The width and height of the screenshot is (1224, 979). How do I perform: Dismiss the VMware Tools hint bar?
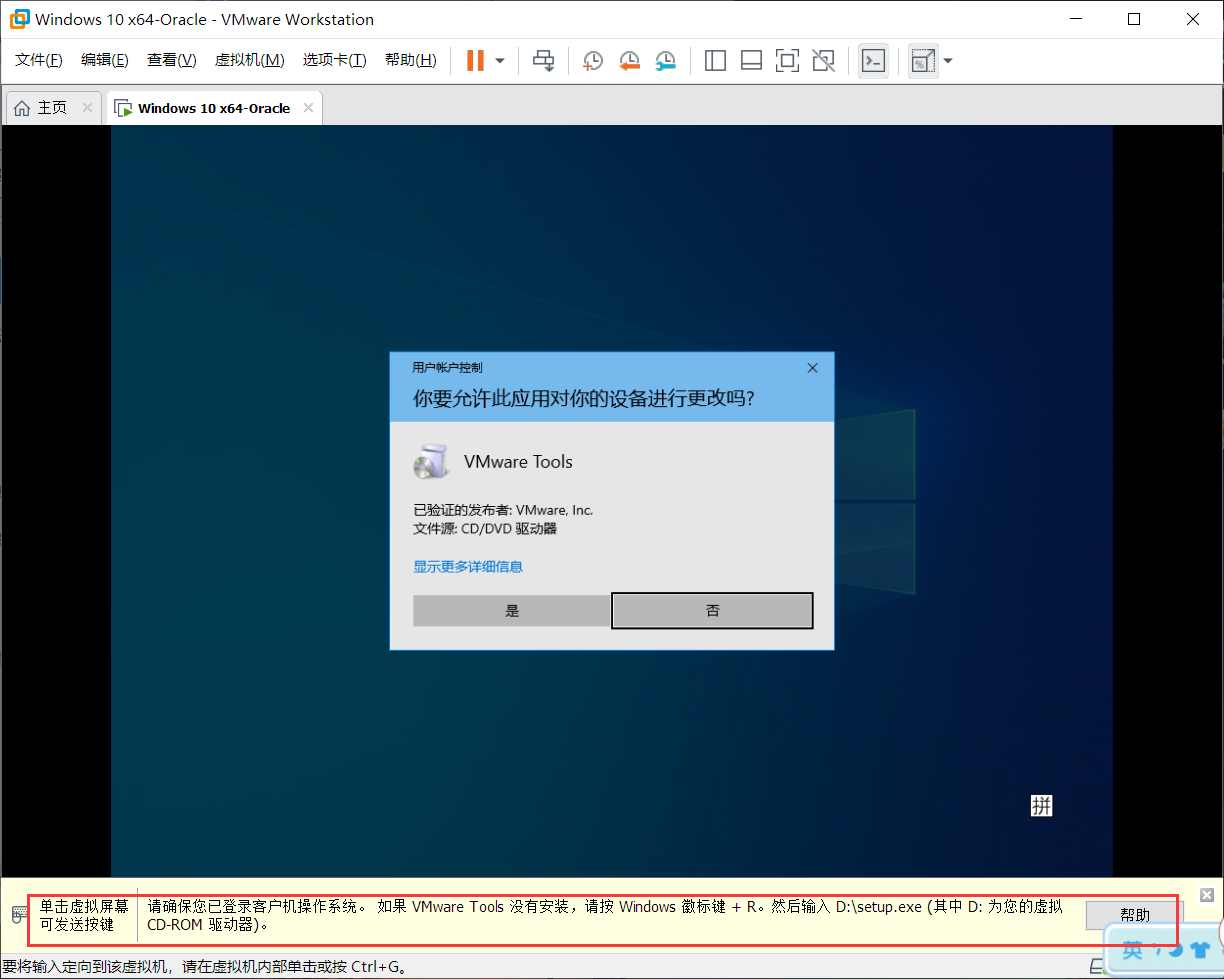[x=1205, y=894]
